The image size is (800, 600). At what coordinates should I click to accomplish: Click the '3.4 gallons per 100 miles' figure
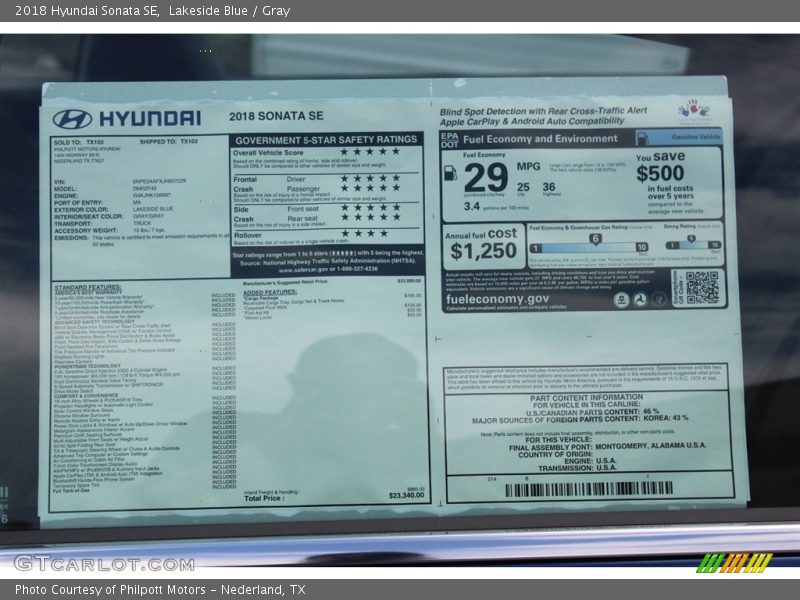[496, 207]
